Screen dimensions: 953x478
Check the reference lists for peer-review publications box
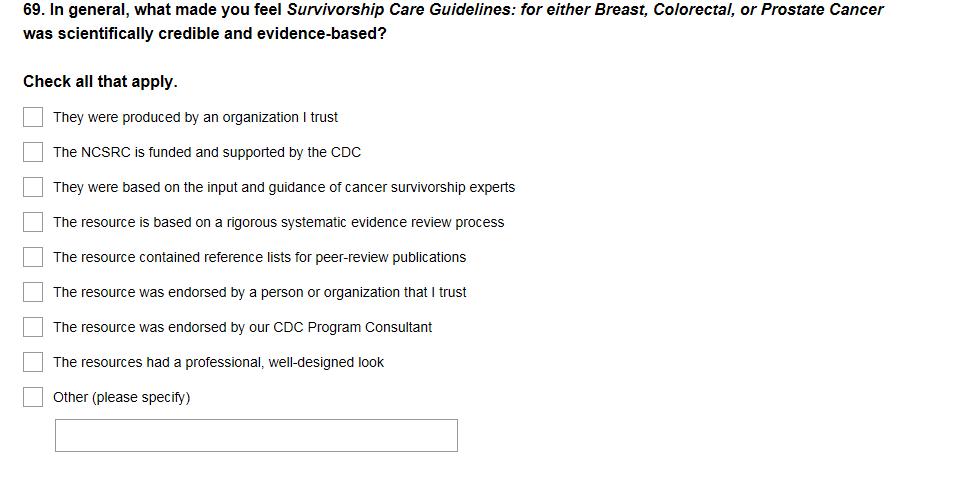point(34,258)
